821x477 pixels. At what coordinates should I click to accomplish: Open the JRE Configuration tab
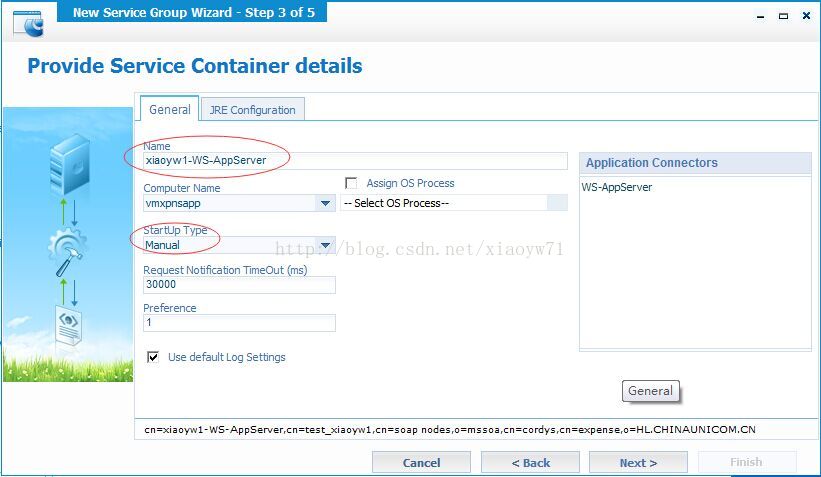pyautogui.click(x=252, y=109)
